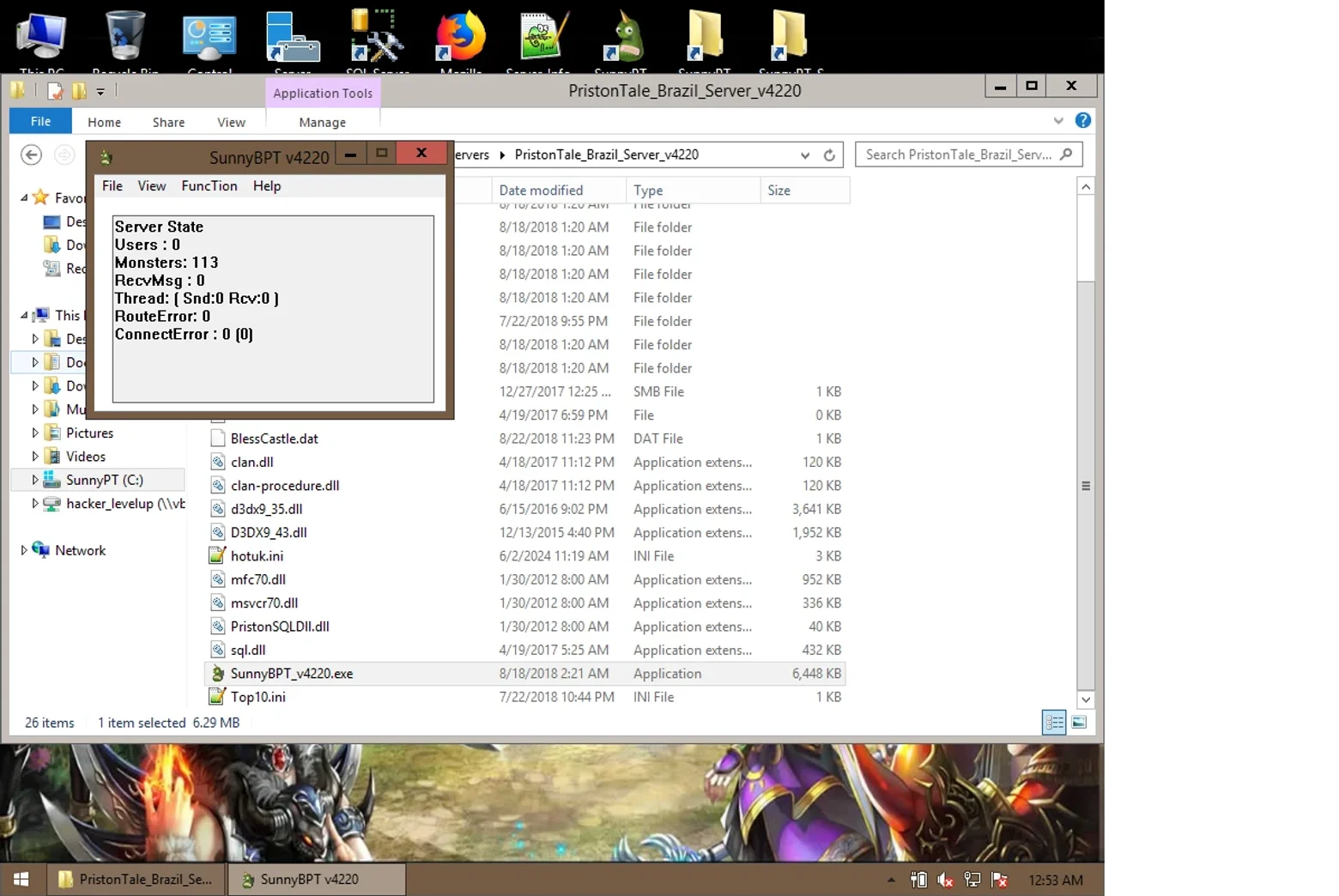This screenshot has width=1339, height=896.
Task: Collapse the Favorites tree section
Action: 23,198
